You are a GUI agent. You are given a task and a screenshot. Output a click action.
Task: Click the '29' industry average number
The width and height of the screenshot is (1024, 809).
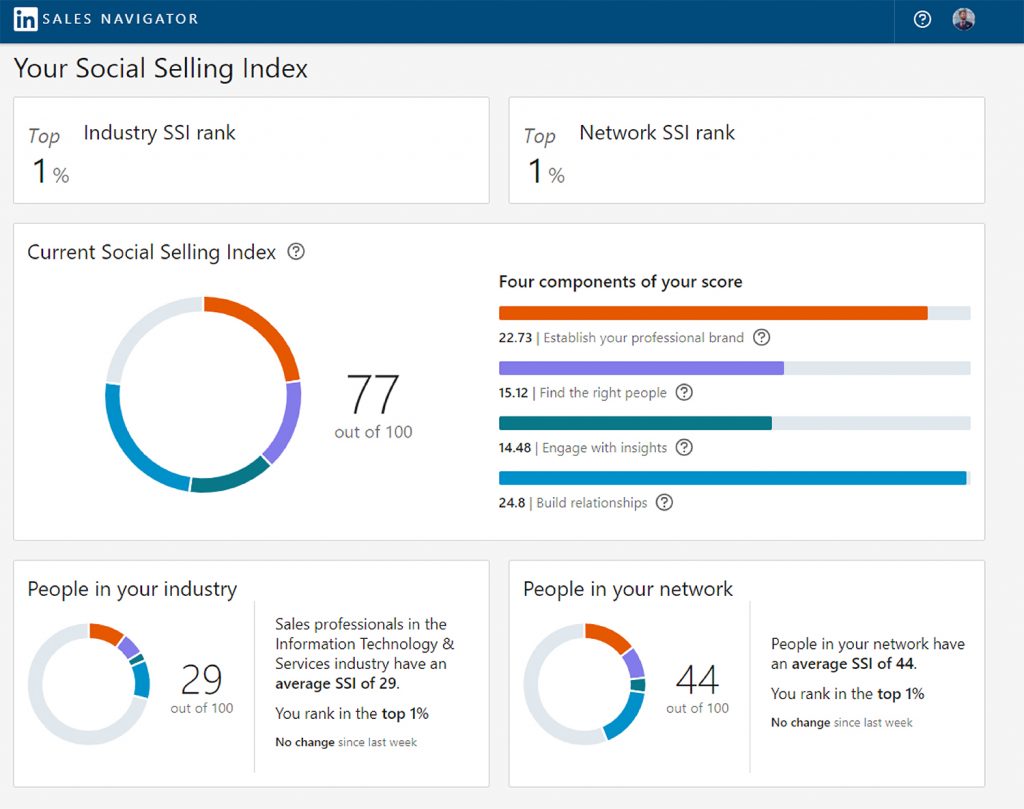[201, 680]
